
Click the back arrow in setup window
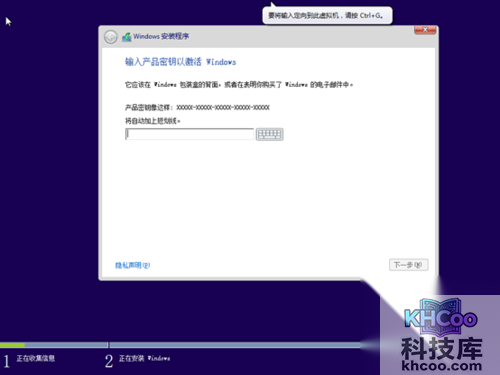tap(110, 37)
